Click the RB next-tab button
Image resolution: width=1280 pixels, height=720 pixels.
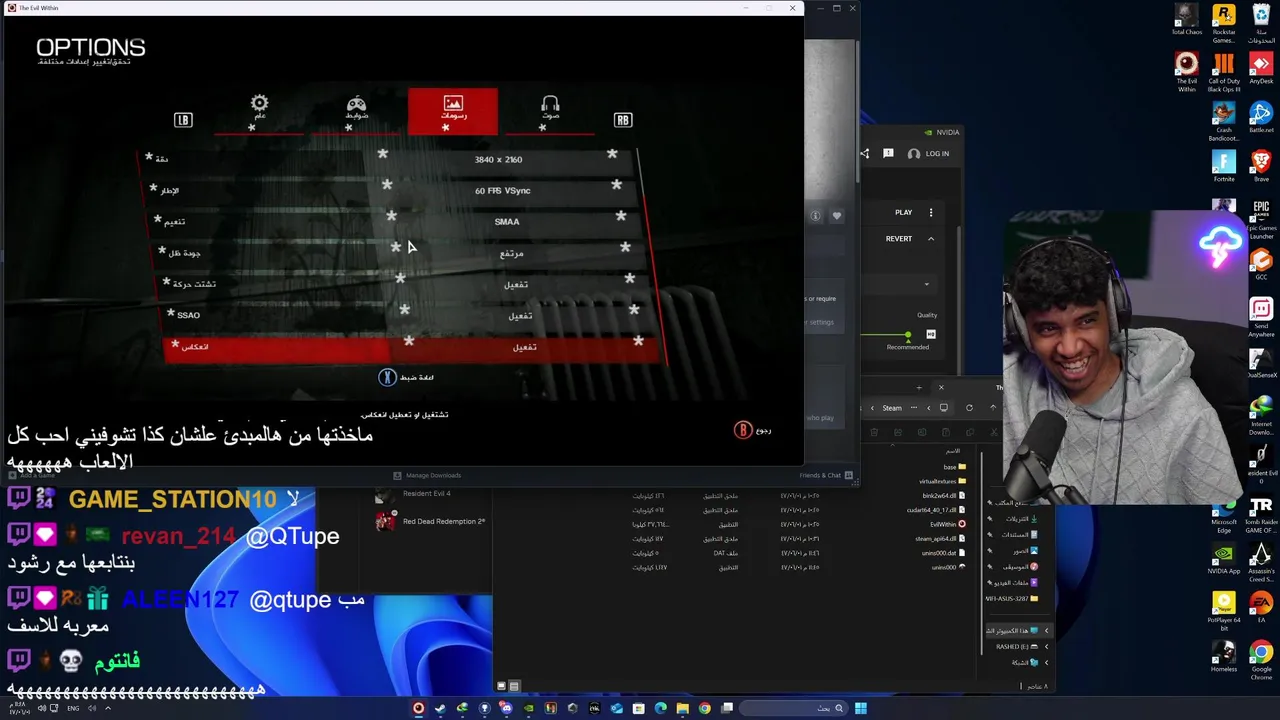[623, 120]
